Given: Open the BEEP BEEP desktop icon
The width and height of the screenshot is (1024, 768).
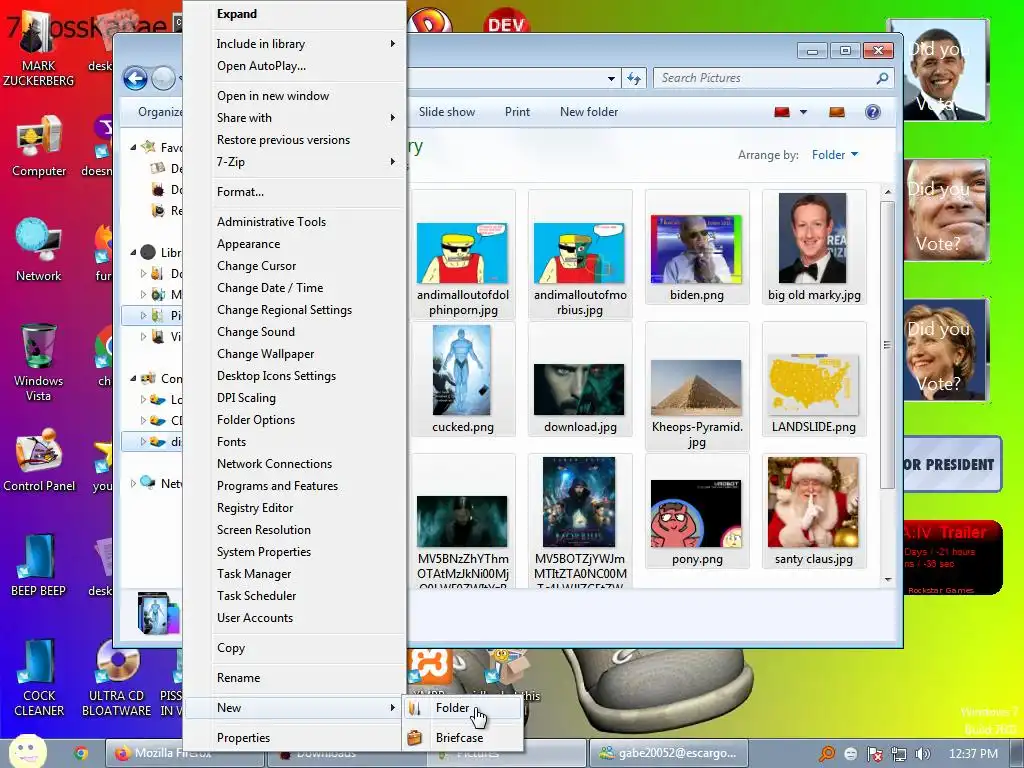Looking at the screenshot, I should coord(39,565).
